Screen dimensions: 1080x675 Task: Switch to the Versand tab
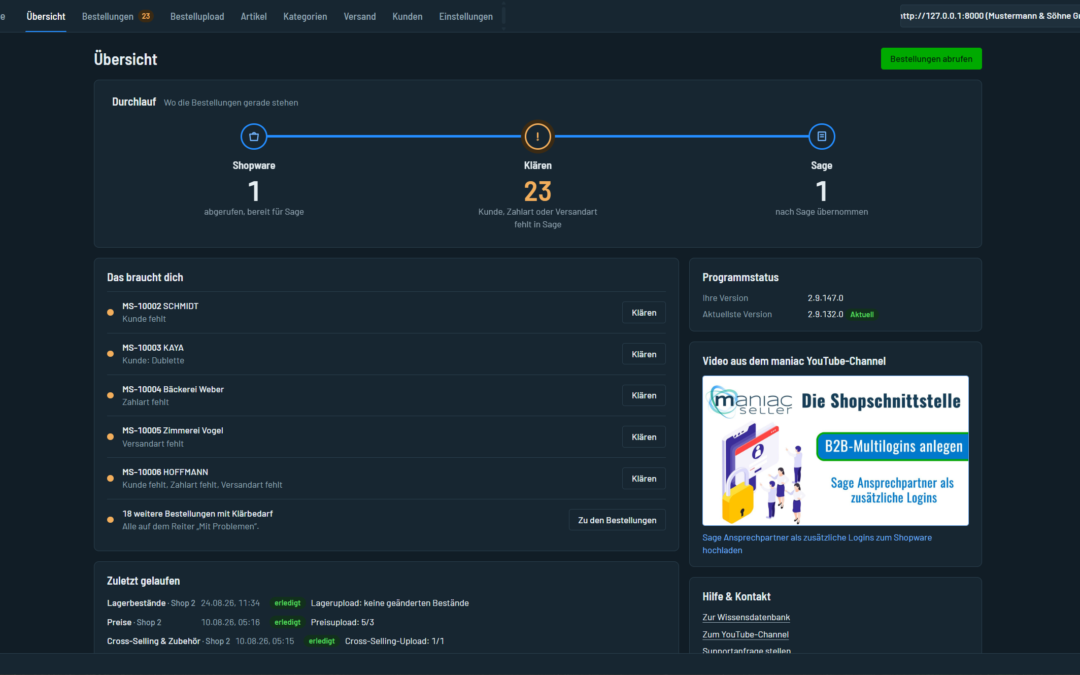(360, 17)
